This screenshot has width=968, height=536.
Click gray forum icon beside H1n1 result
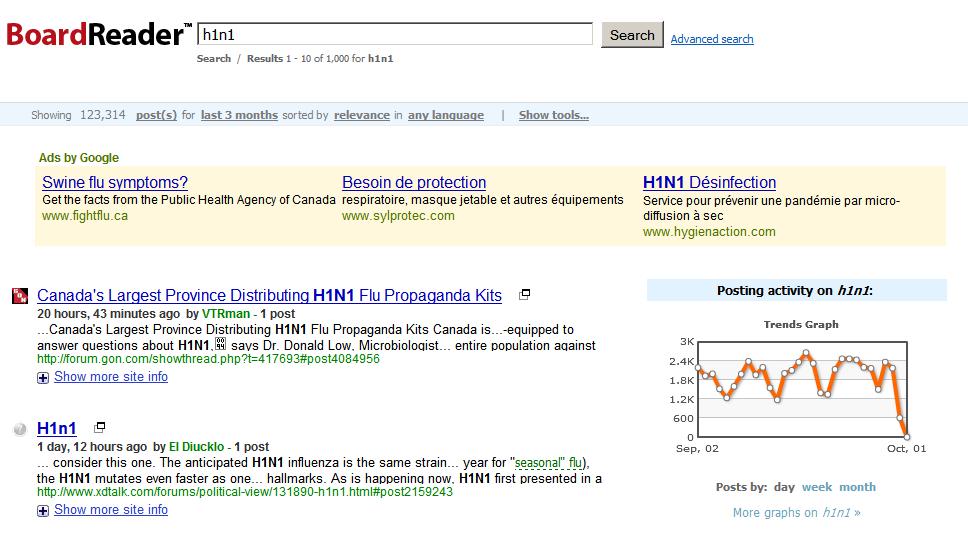(x=20, y=429)
